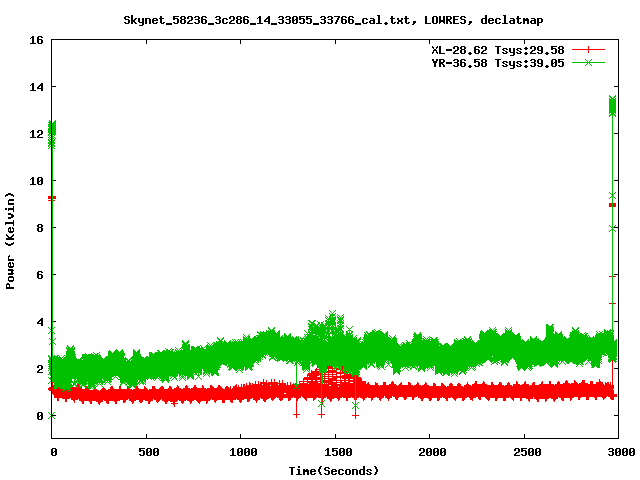Click the x-axis tick label 1000

(243, 452)
